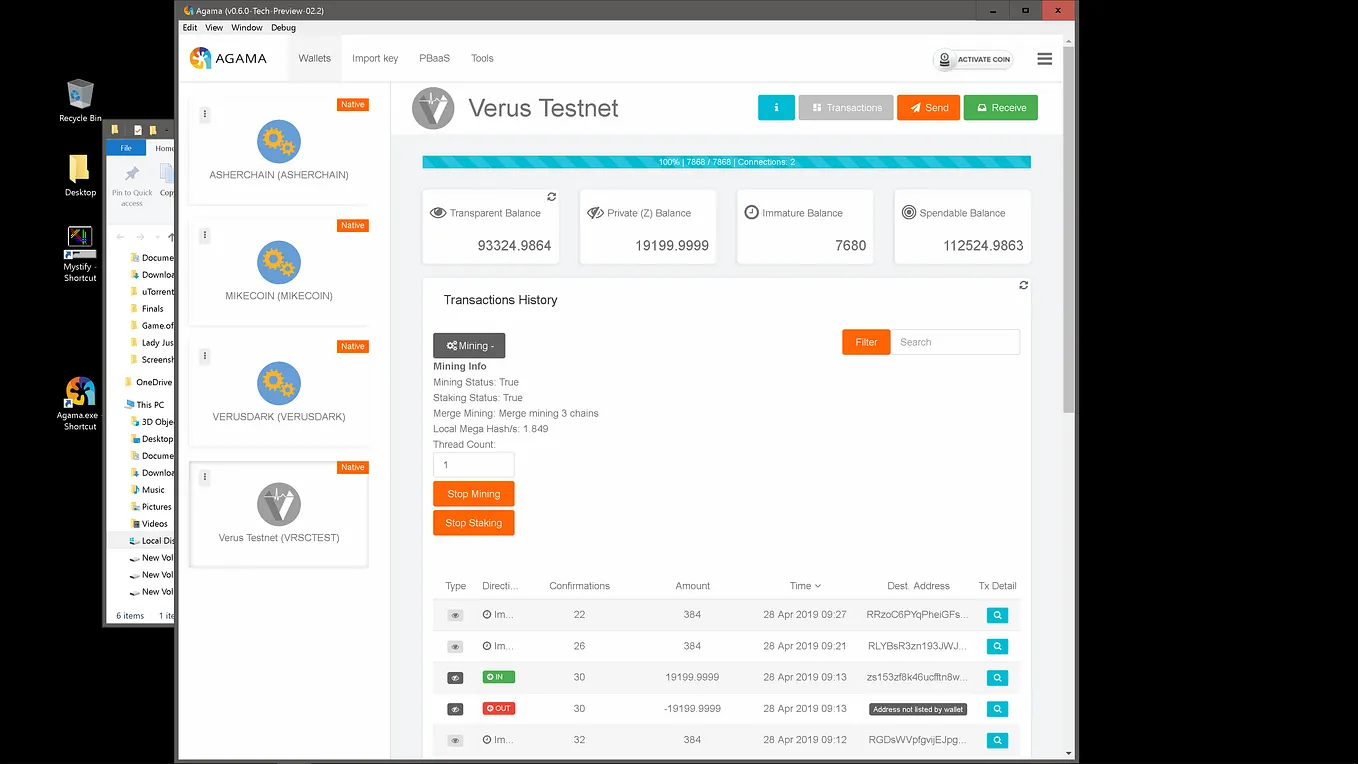The width and height of the screenshot is (1358, 764).
Task: Open the Debug menu
Action: (283, 28)
